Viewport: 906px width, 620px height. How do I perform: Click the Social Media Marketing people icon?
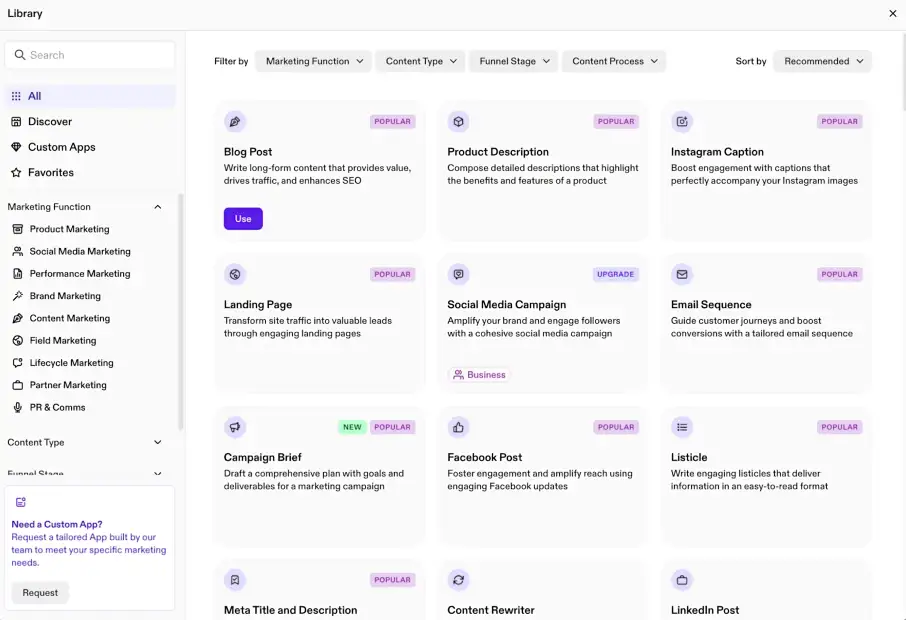tap(18, 251)
